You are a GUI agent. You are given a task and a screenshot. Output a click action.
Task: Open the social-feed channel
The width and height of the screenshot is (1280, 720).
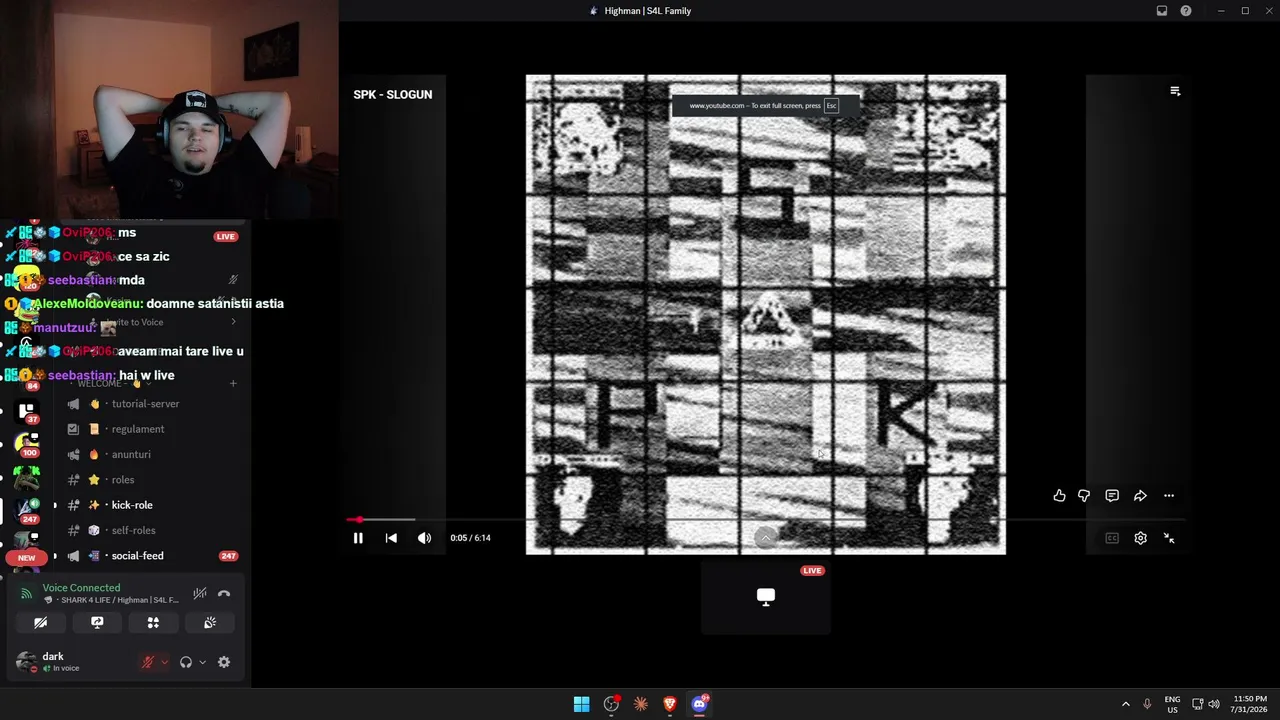pos(137,556)
